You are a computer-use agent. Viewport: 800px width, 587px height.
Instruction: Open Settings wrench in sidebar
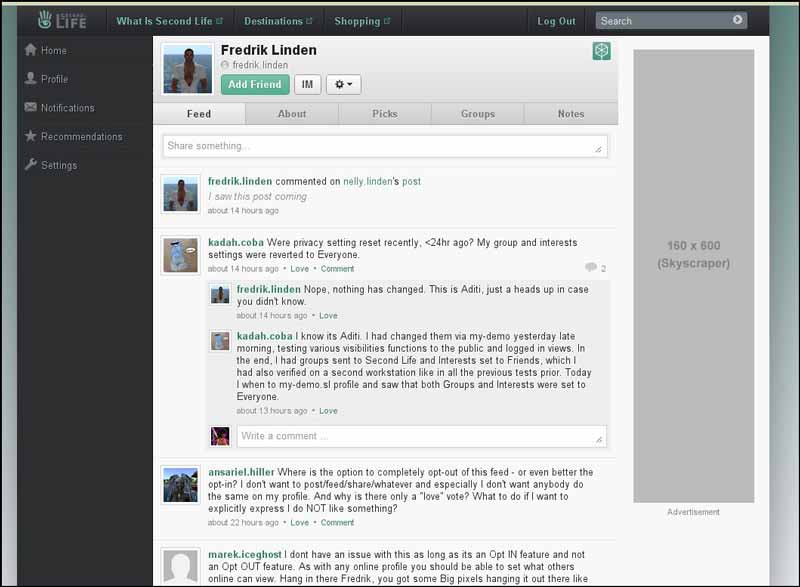31,166
